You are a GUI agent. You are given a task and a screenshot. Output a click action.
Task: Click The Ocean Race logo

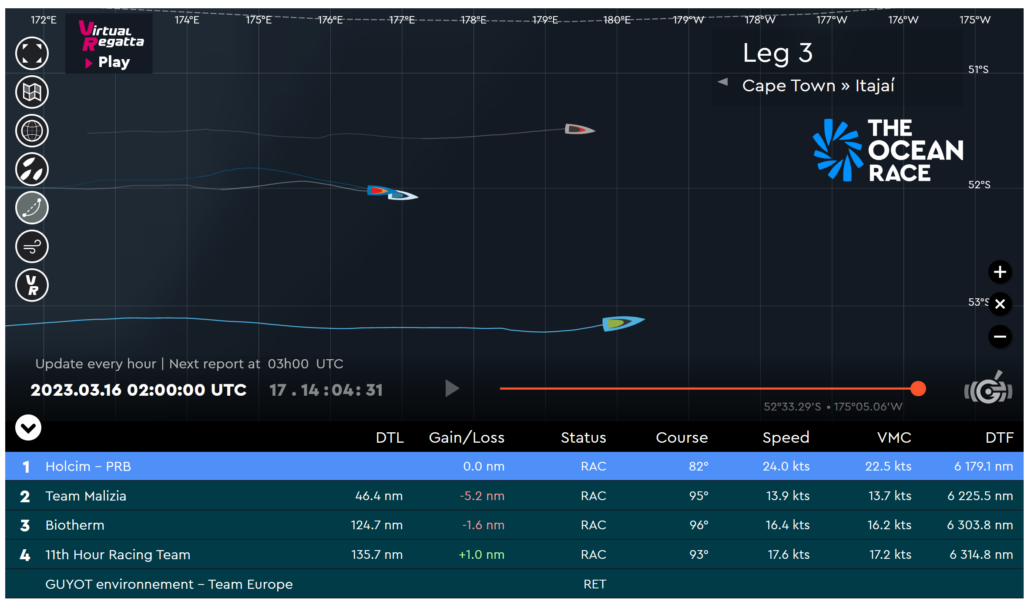pyautogui.click(x=888, y=150)
